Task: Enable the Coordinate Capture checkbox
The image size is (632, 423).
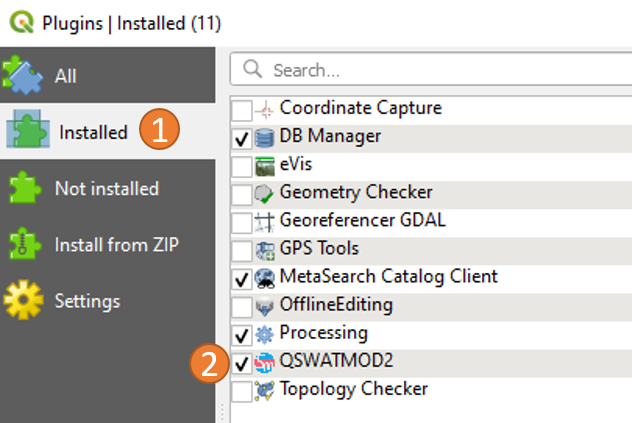Action: pyautogui.click(x=242, y=110)
